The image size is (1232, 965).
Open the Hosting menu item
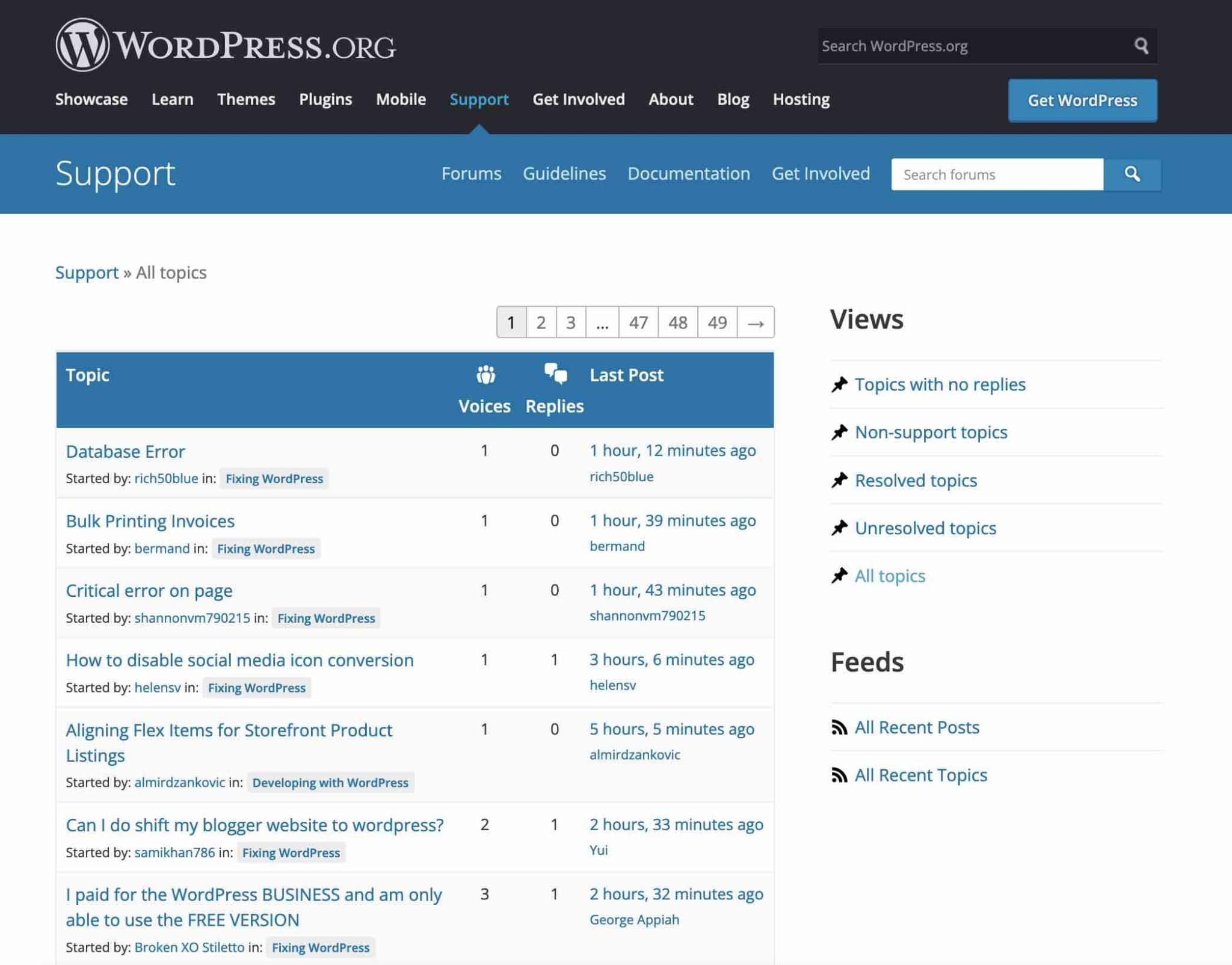(801, 99)
